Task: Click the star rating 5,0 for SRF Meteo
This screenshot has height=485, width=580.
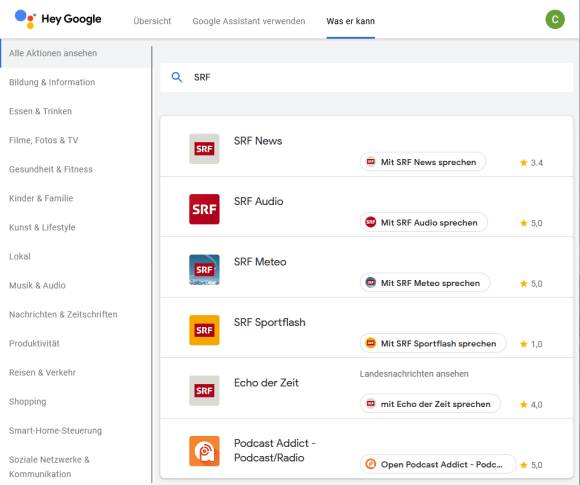Action: 532,283
